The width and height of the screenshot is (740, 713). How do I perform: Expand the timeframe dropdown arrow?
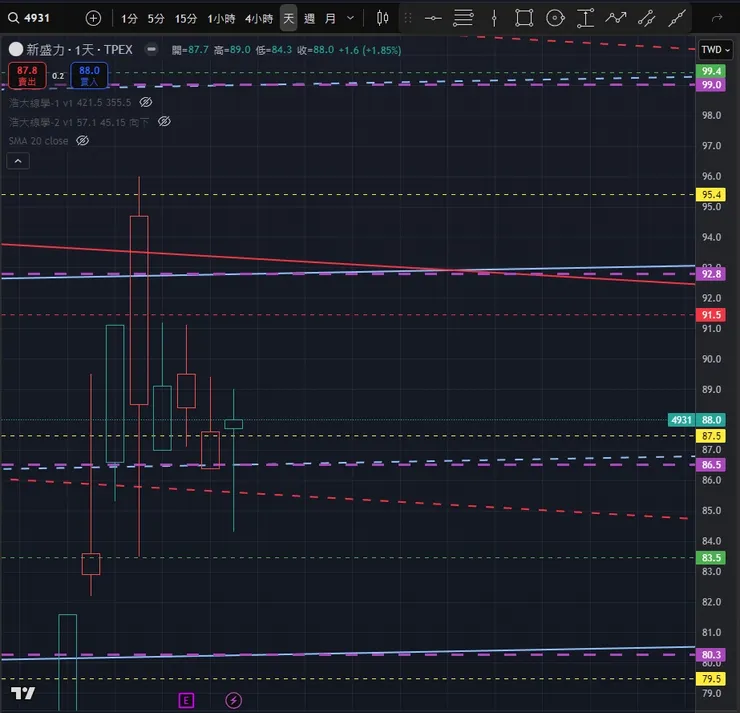[x=350, y=18]
